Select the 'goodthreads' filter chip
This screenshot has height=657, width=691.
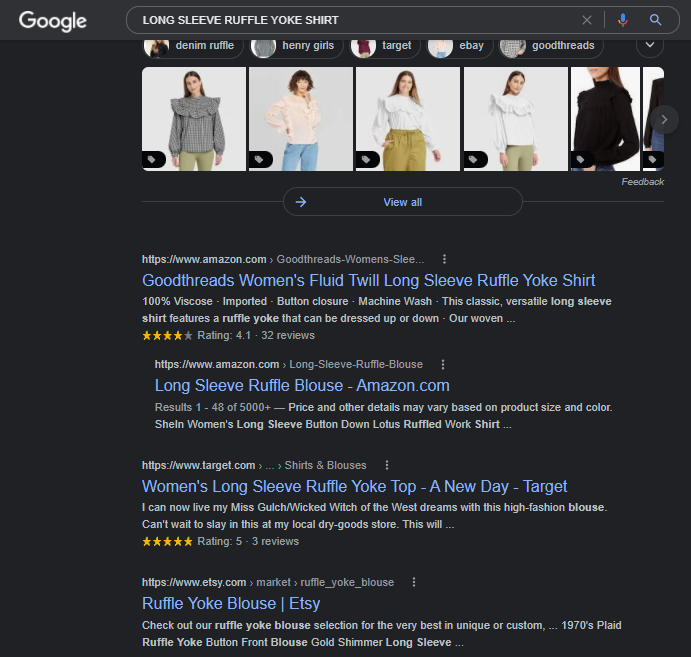[550, 46]
